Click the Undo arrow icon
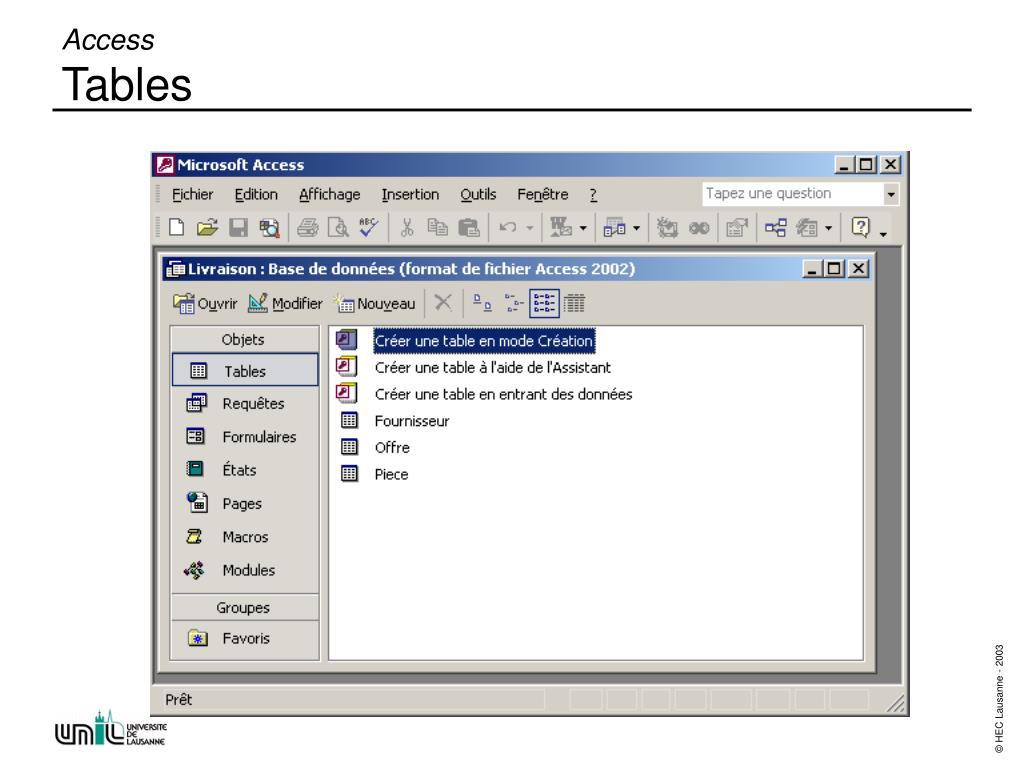 507,227
